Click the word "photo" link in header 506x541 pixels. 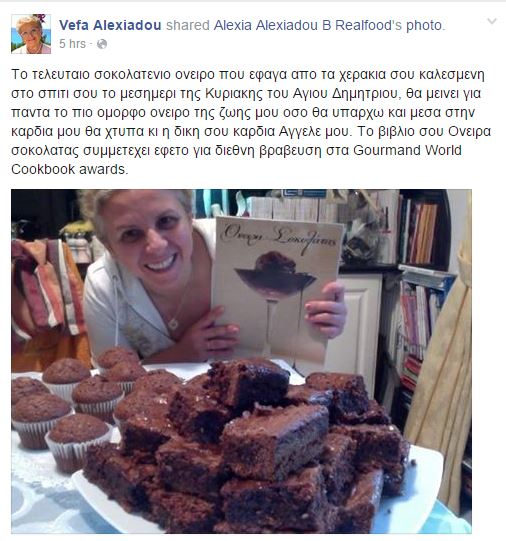[424, 25]
